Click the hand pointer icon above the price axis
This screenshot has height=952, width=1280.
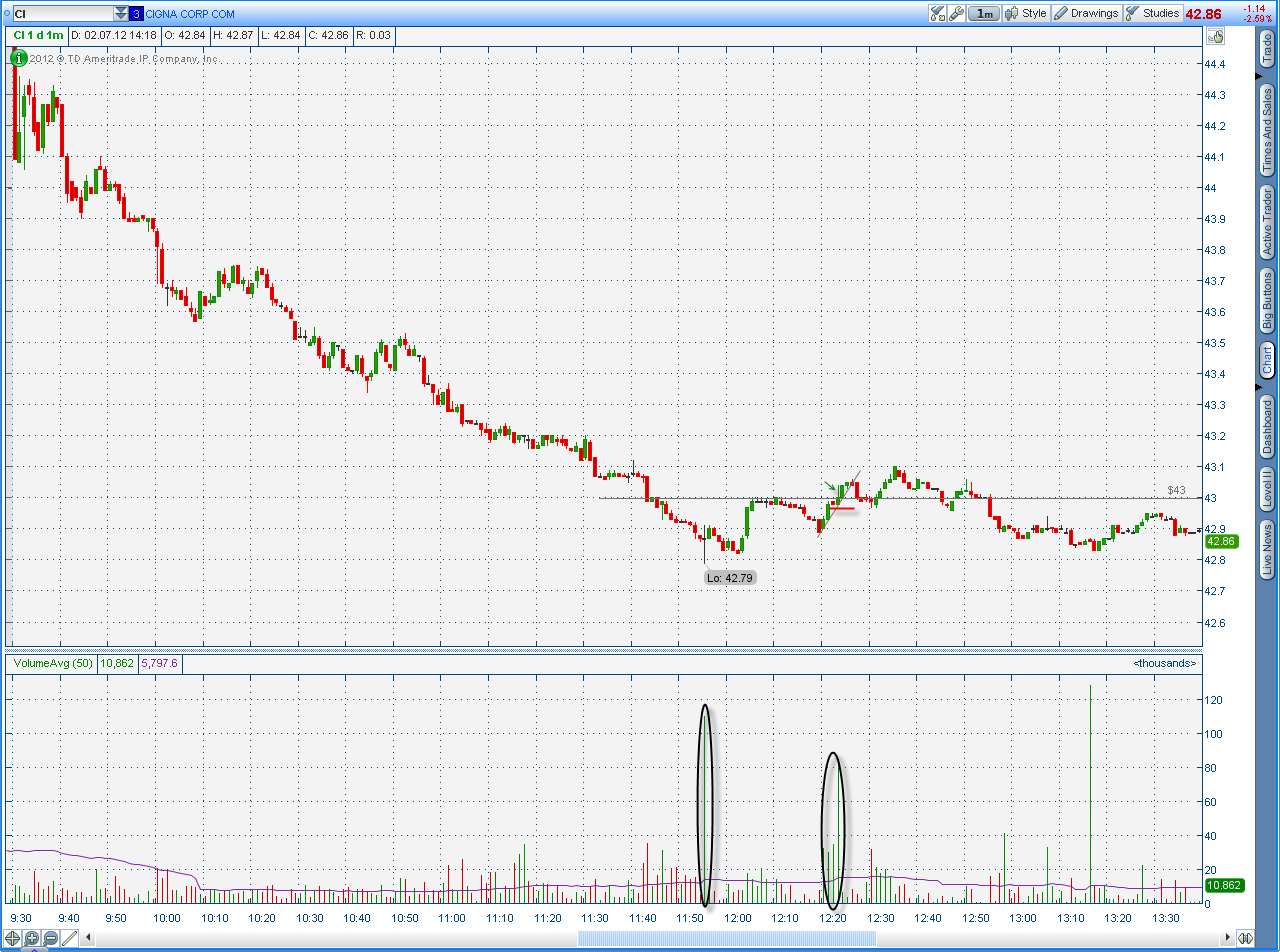pos(1216,36)
